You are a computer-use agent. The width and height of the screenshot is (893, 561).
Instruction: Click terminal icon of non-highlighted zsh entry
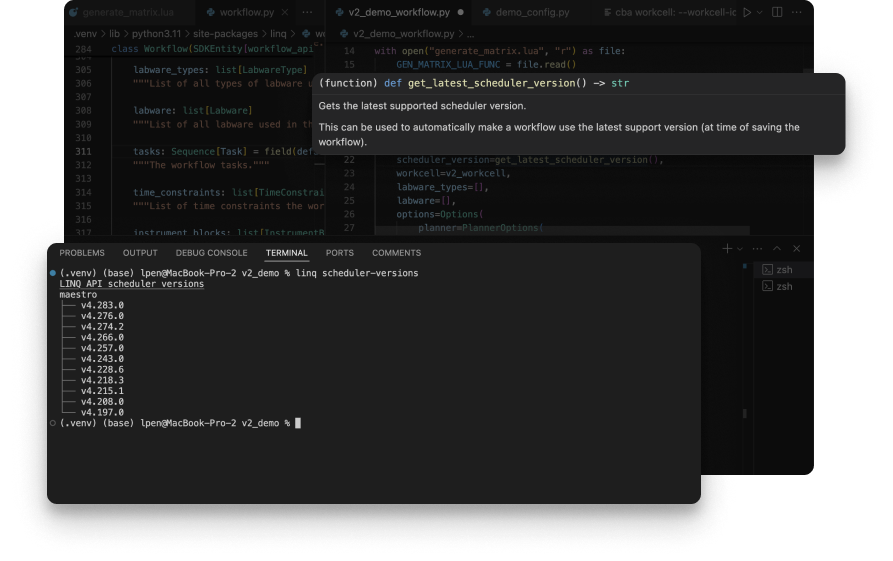[x=767, y=286]
